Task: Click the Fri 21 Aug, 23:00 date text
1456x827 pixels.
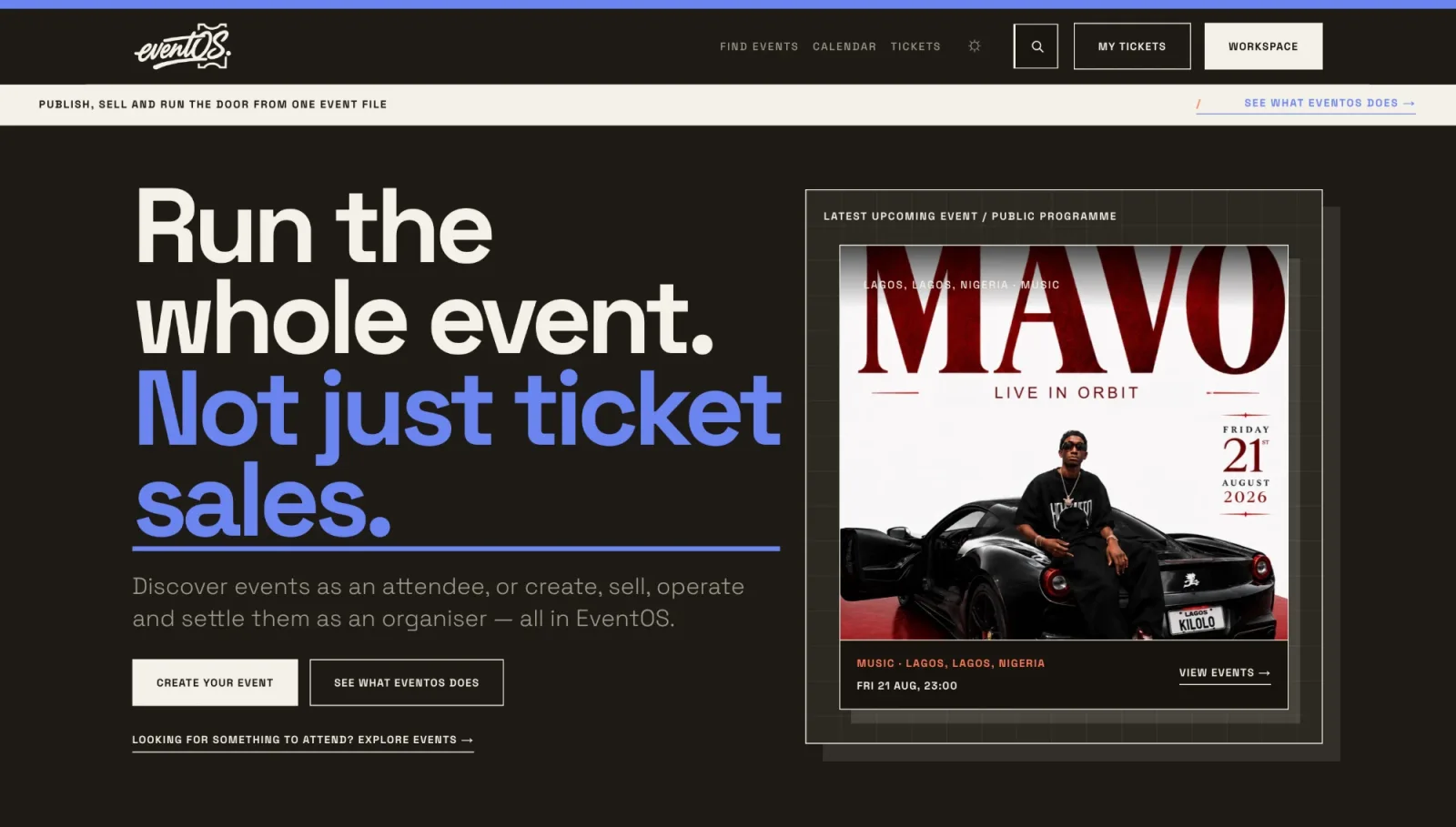Action: pyautogui.click(x=906, y=686)
